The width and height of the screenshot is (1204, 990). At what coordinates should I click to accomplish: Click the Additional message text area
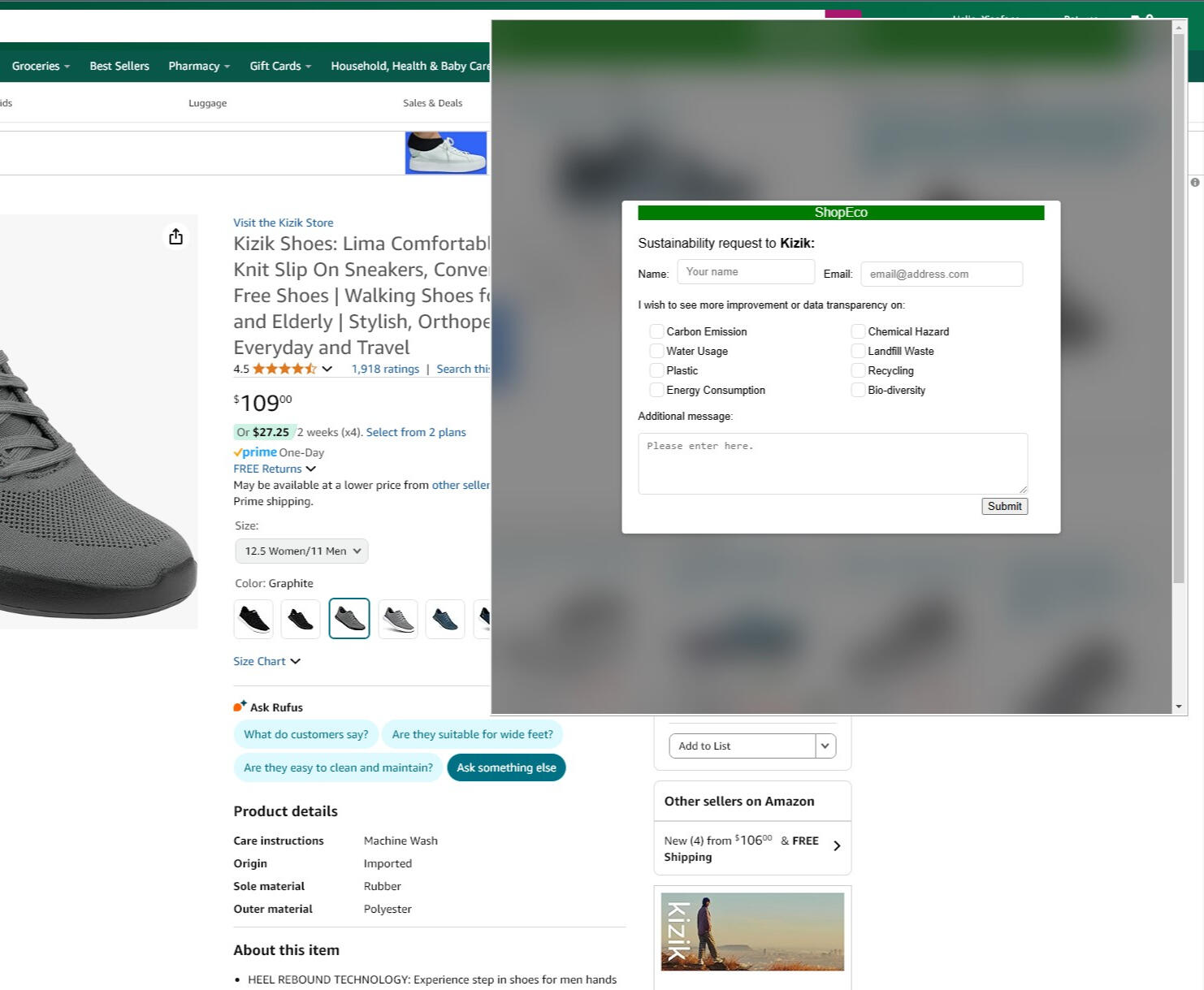pyautogui.click(x=832, y=463)
